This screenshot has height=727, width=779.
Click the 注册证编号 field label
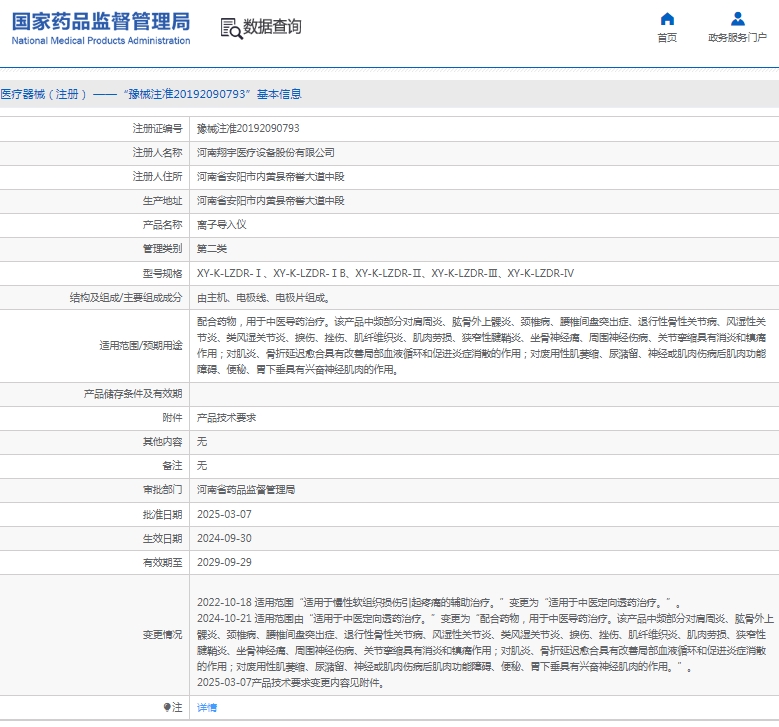pos(157,129)
